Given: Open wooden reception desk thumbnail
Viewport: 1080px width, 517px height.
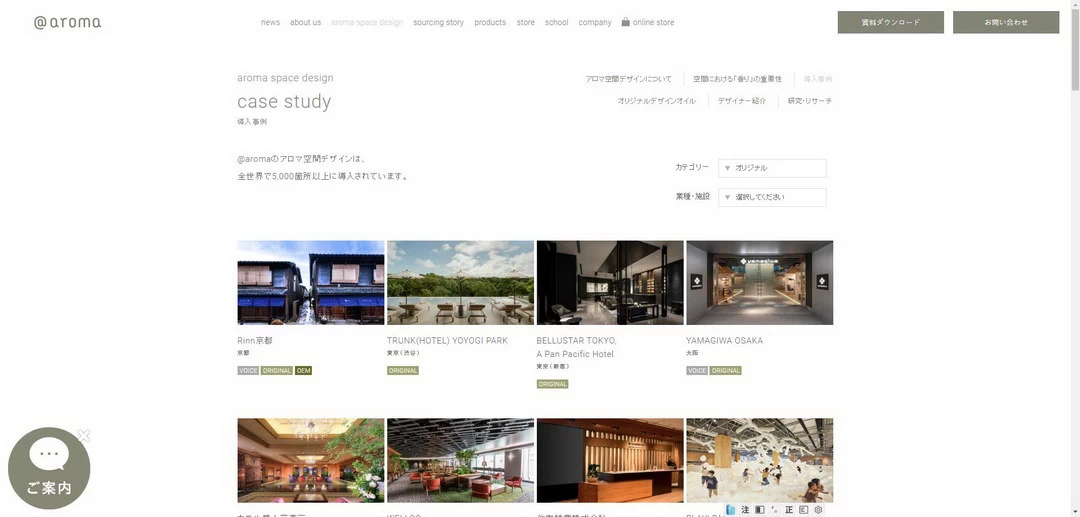Looking at the screenshot, I should point(610,461).
